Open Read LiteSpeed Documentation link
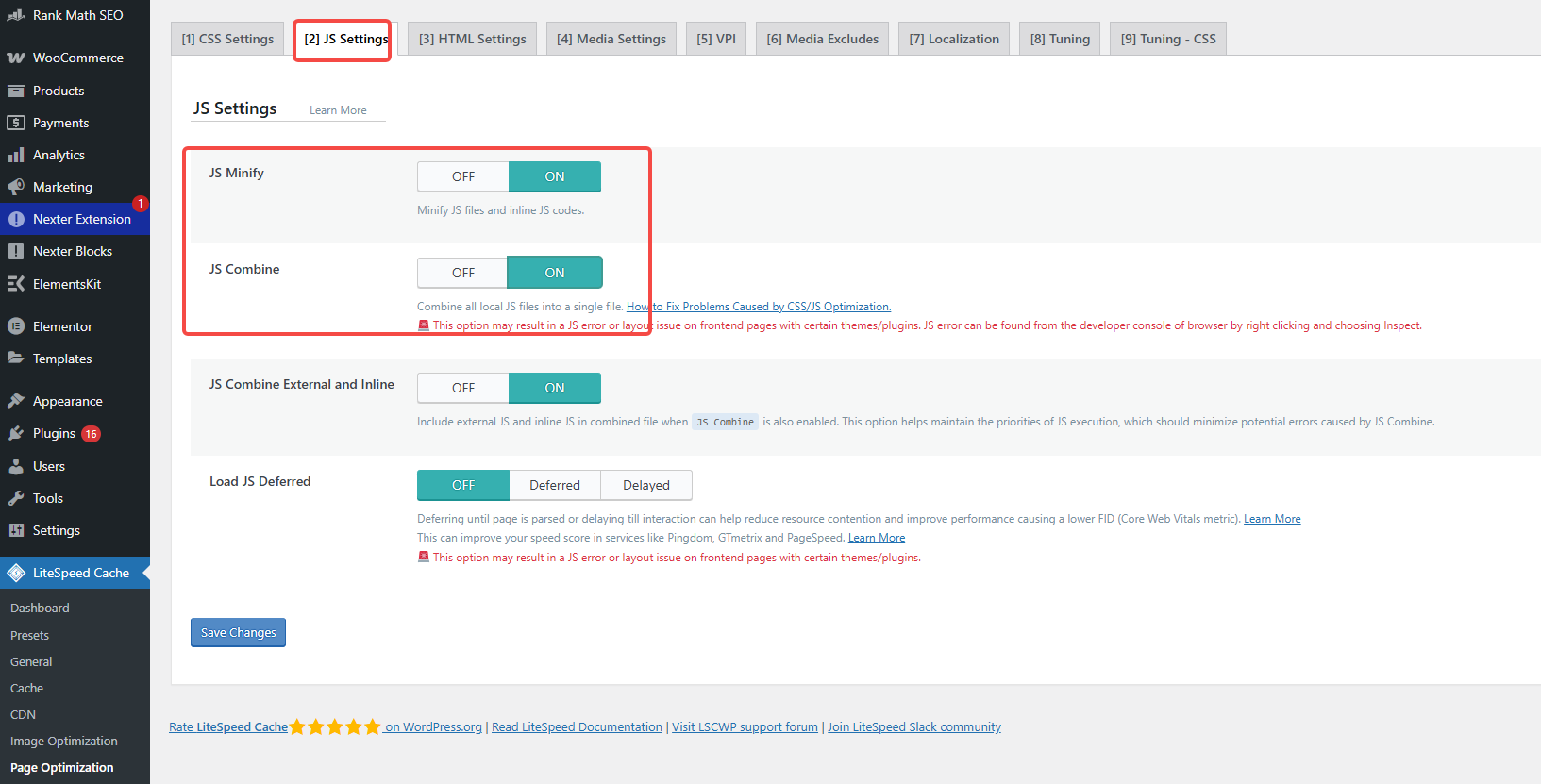 [577, 727]
